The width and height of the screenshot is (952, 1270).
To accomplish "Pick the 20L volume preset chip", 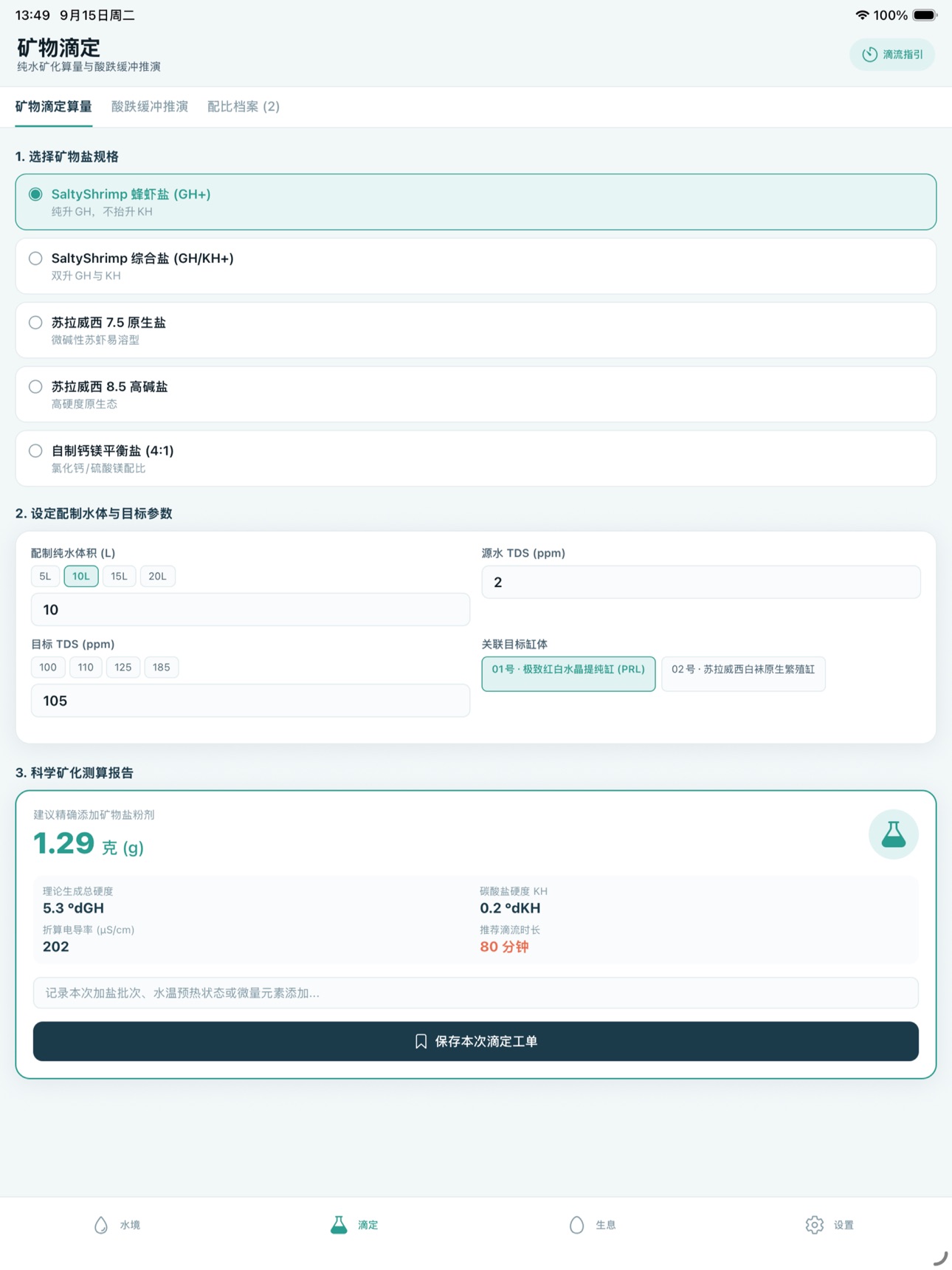I will coord(157,576).
